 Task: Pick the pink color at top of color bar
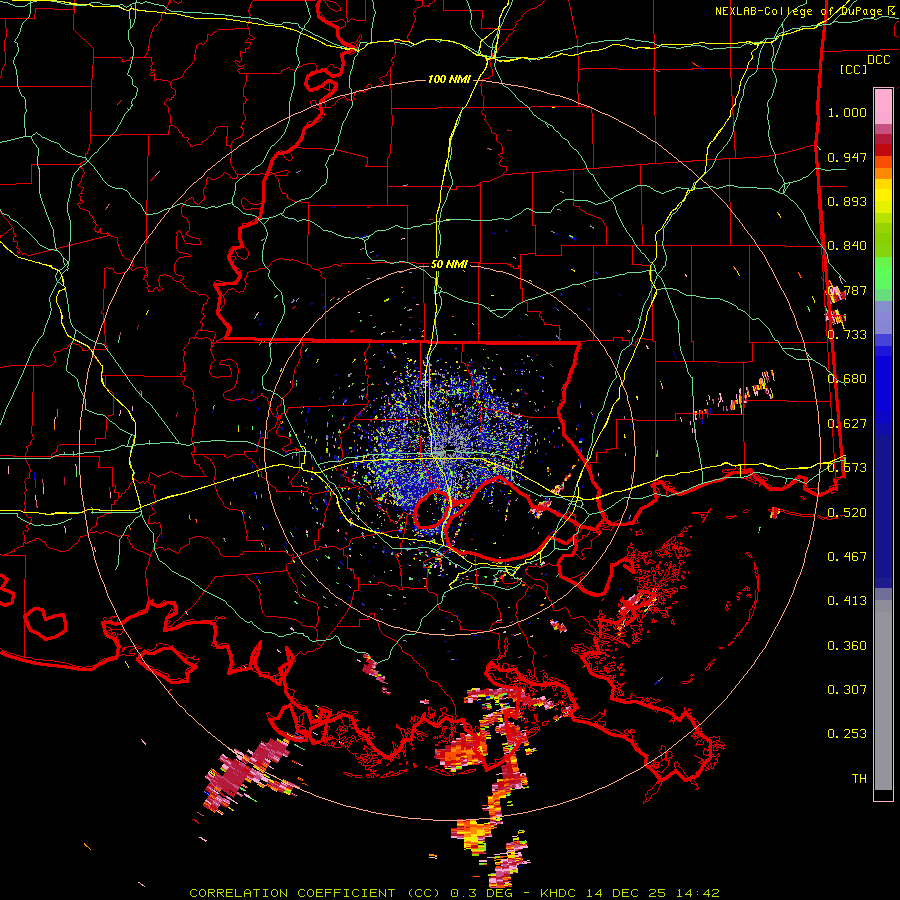click(x=883, y=106)
